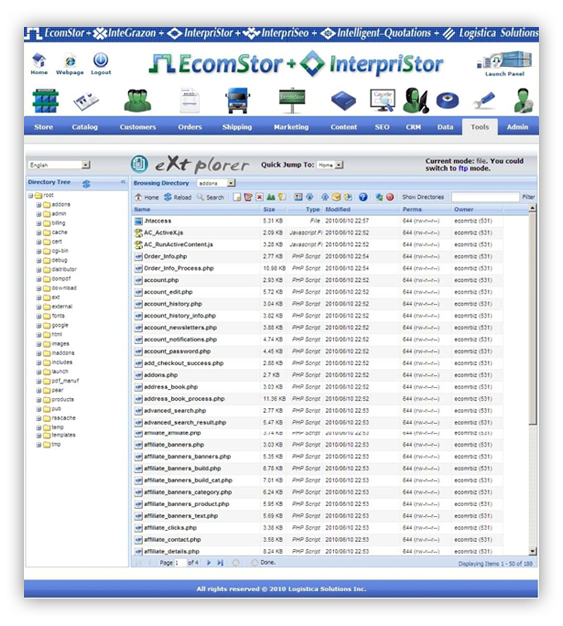The width and height of the screenshot is (563, 626).
Task: Click the pagination refresh icon
Action: 236,563
